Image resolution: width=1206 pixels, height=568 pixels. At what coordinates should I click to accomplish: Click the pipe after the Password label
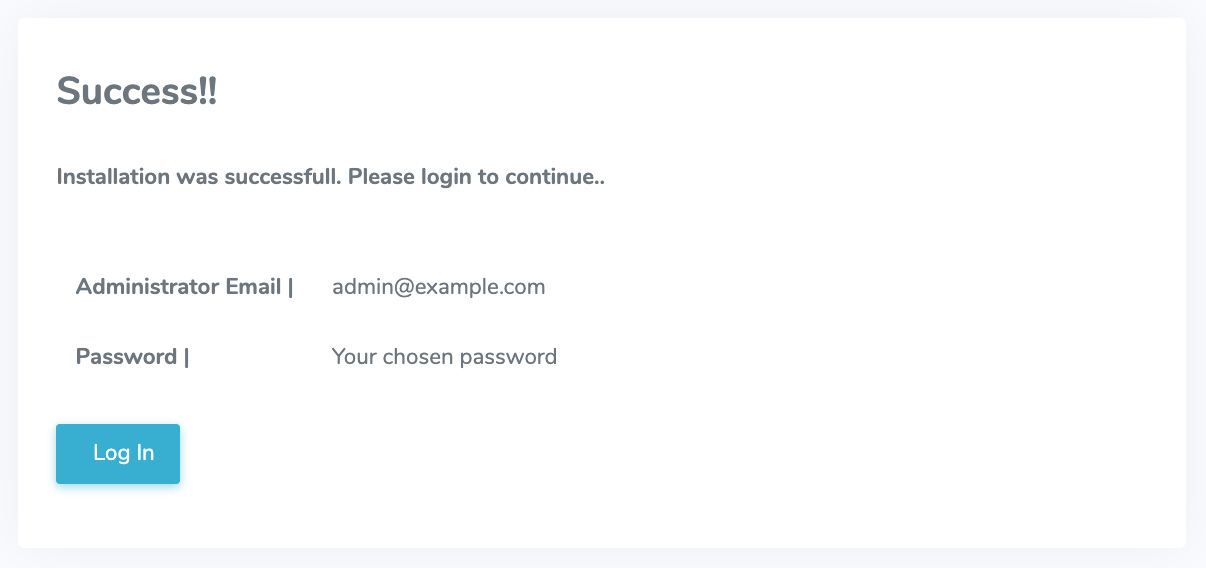pyautogui.click(x=186, y=357)
